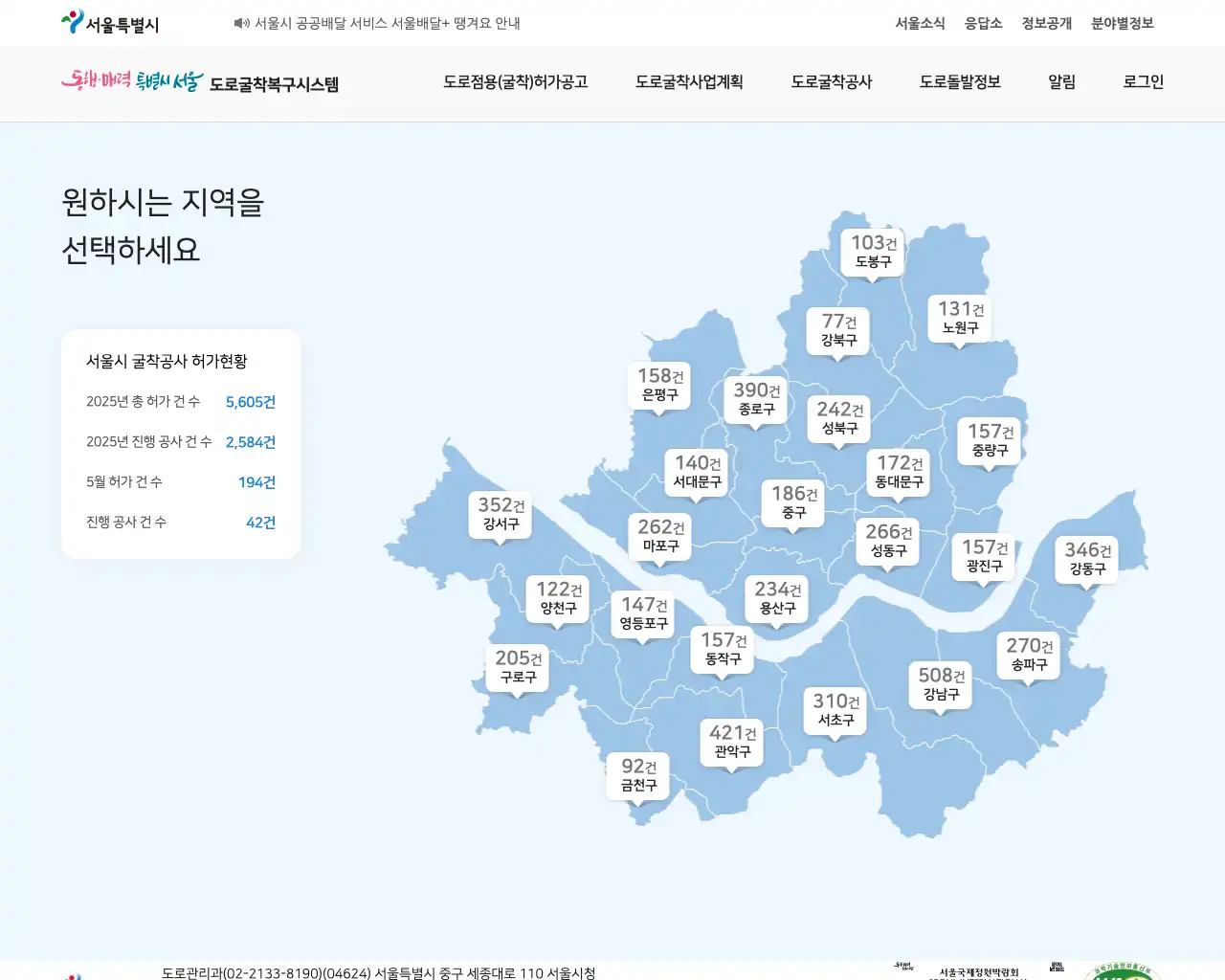The width and height of the screenshot is (1225, 980).
Task: Select the 관악구 421건 map label
Action: (x=732, y=742)
